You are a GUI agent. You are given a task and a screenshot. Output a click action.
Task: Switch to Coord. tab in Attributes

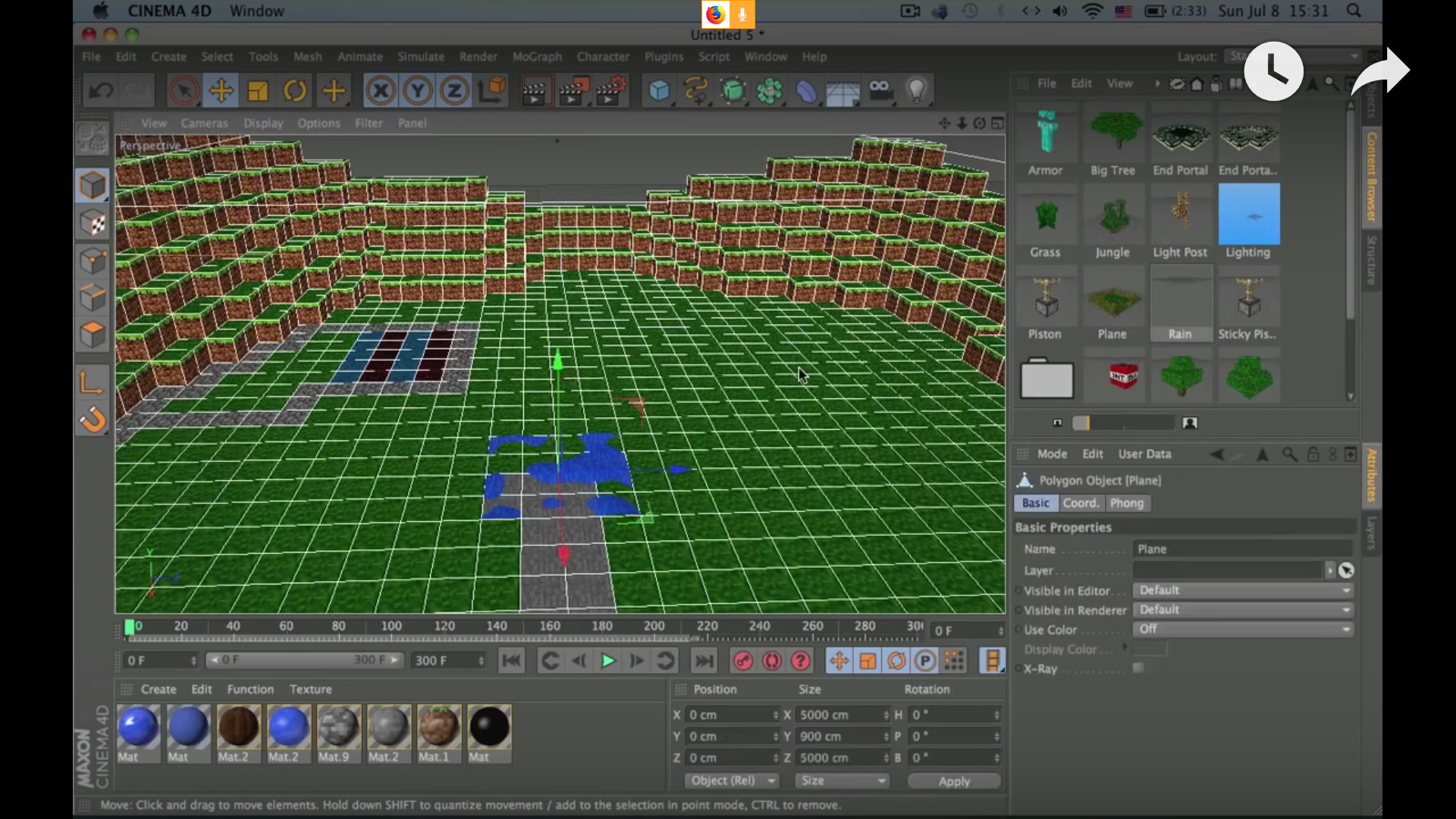(1081, 504)
